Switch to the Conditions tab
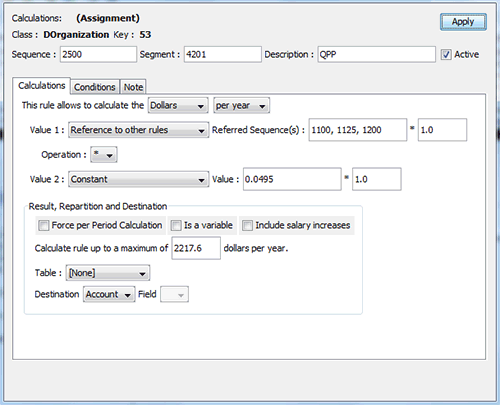 click(x=95, y=87)
